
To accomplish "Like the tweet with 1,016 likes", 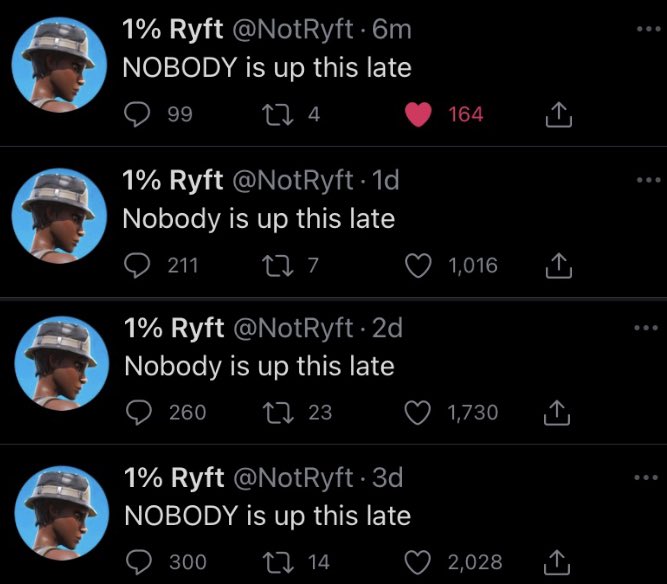I will [417, 265].
